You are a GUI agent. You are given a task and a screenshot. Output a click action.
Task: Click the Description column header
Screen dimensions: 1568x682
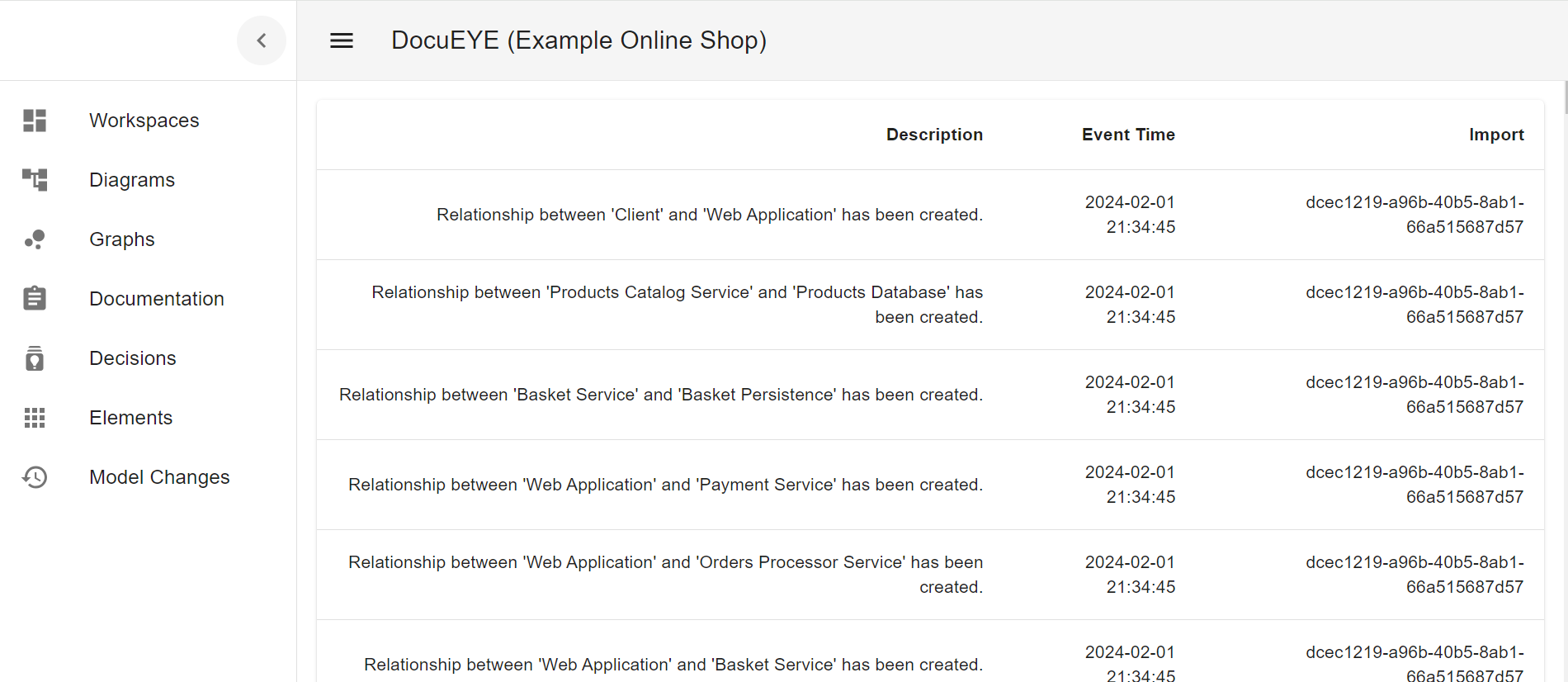pos(934,135)
